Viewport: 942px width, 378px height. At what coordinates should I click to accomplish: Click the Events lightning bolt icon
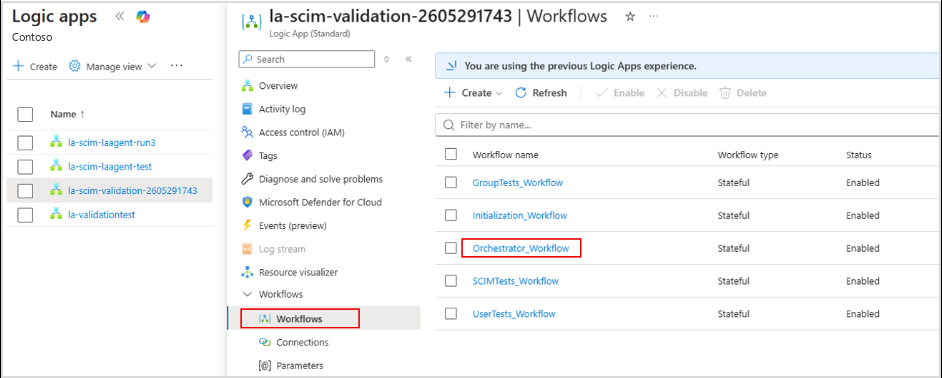click(x=247, y=226)
